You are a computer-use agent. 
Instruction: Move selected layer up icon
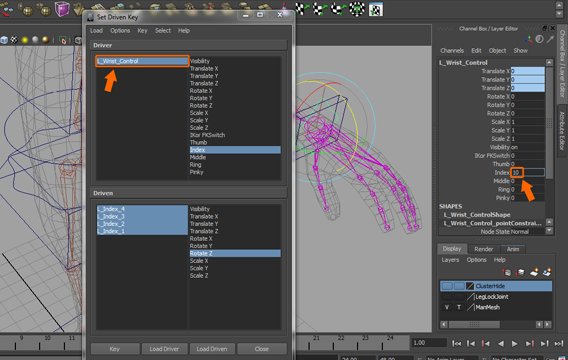[x=506, y=272]
